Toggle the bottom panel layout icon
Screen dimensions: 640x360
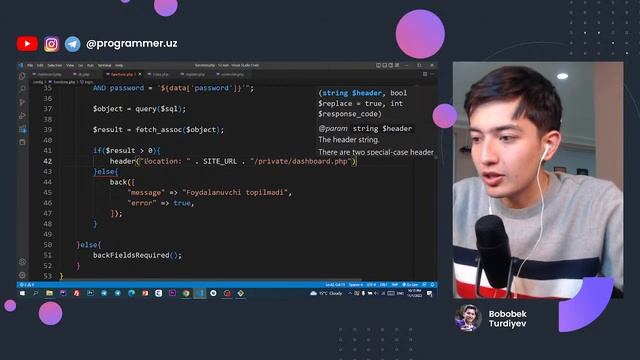(384, 65)
